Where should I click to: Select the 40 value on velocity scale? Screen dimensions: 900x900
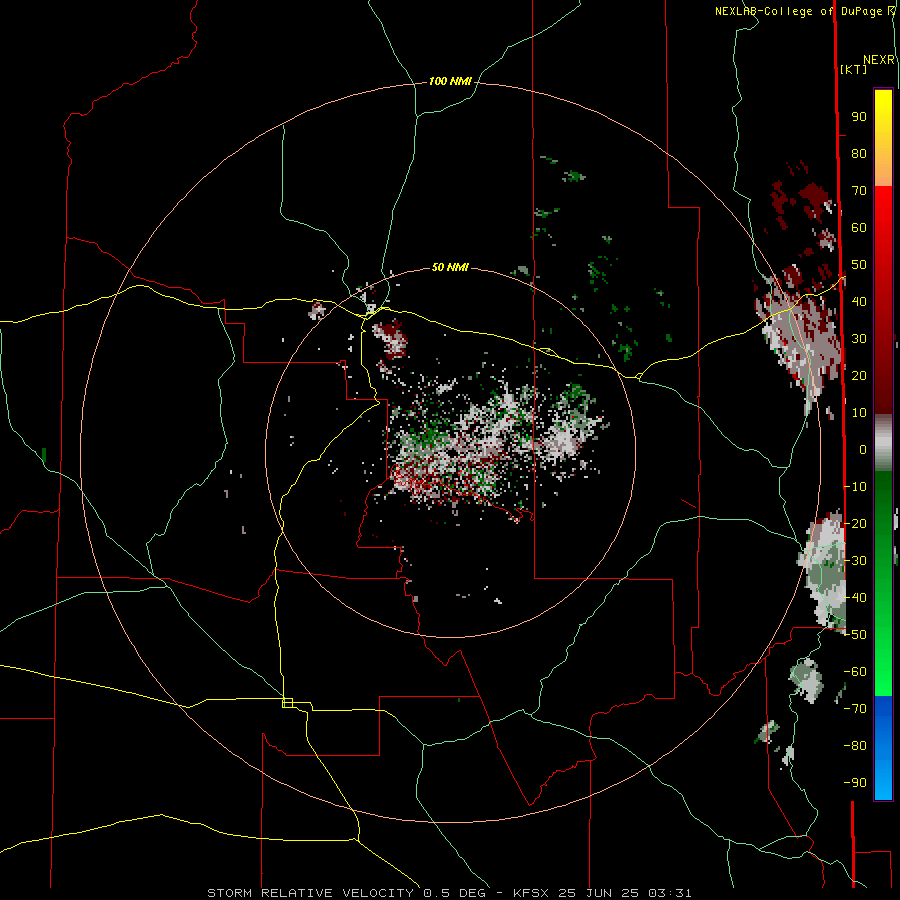point(859,301)
